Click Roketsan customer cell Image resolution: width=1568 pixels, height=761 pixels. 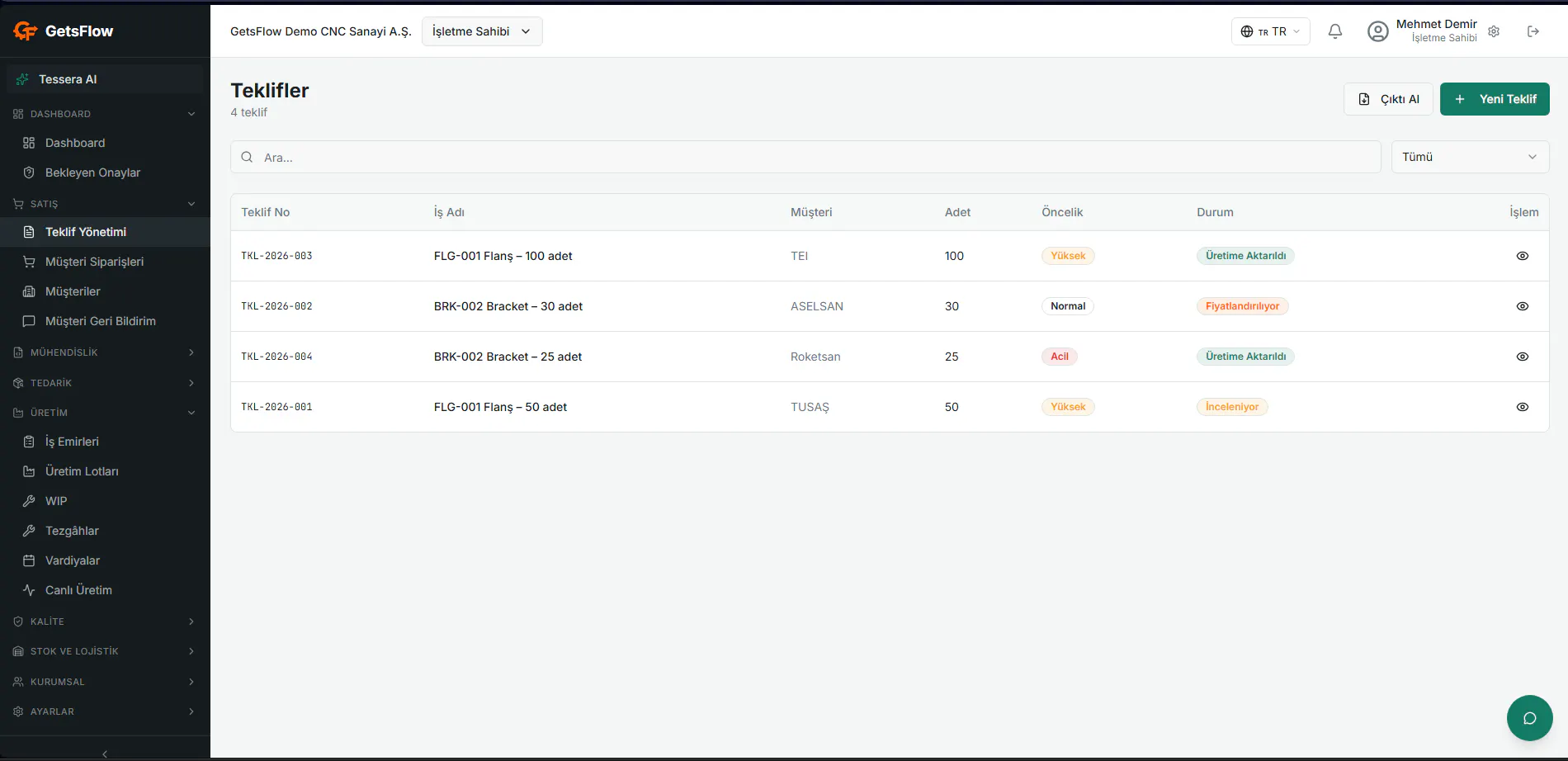pos(815,357)
